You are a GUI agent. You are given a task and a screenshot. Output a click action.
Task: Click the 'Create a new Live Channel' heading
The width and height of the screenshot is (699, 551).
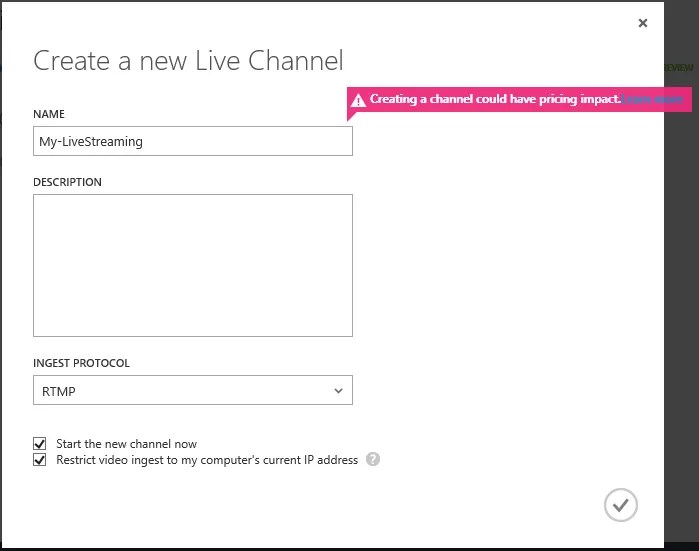(188, 60)
